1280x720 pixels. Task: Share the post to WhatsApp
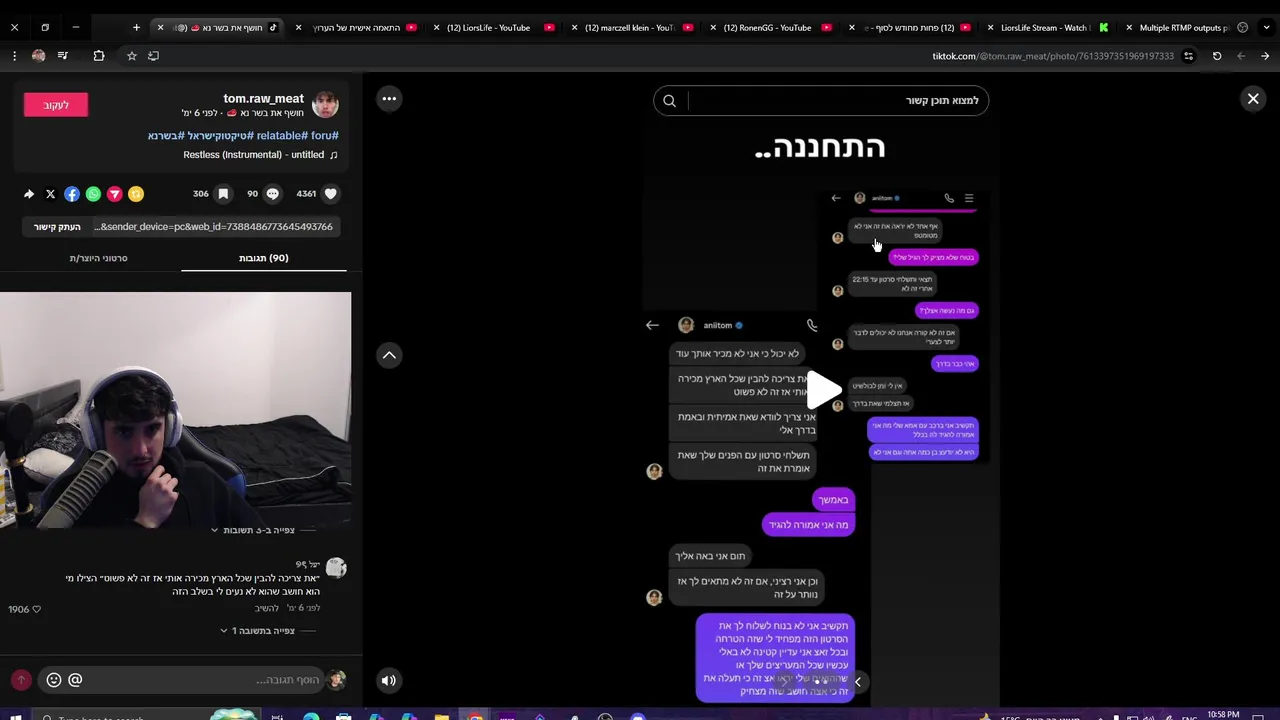coord(93,194)
